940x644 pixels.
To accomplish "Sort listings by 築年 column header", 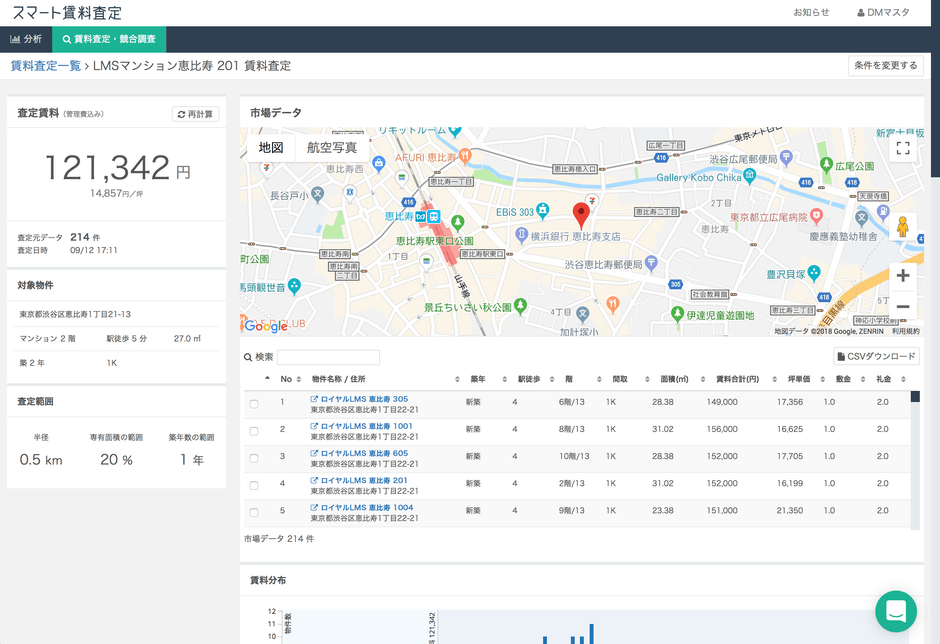I will [476, 380].
